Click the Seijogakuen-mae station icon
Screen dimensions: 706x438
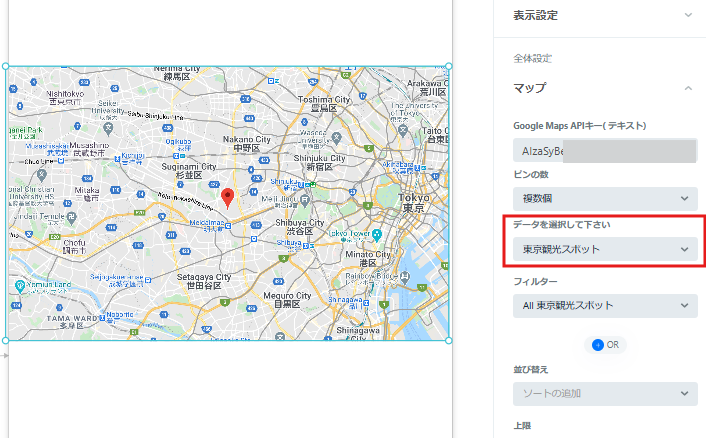click(x=148, y=280)
